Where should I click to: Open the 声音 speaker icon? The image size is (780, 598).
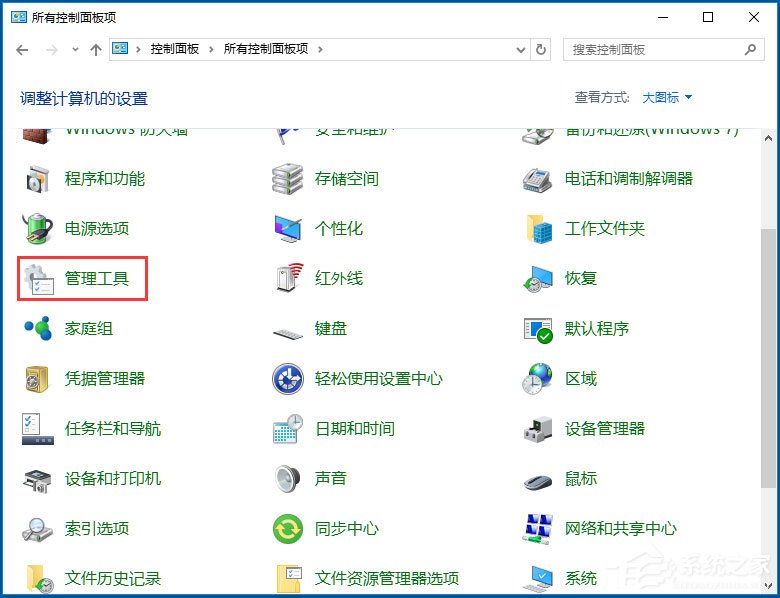coord(288,479)
